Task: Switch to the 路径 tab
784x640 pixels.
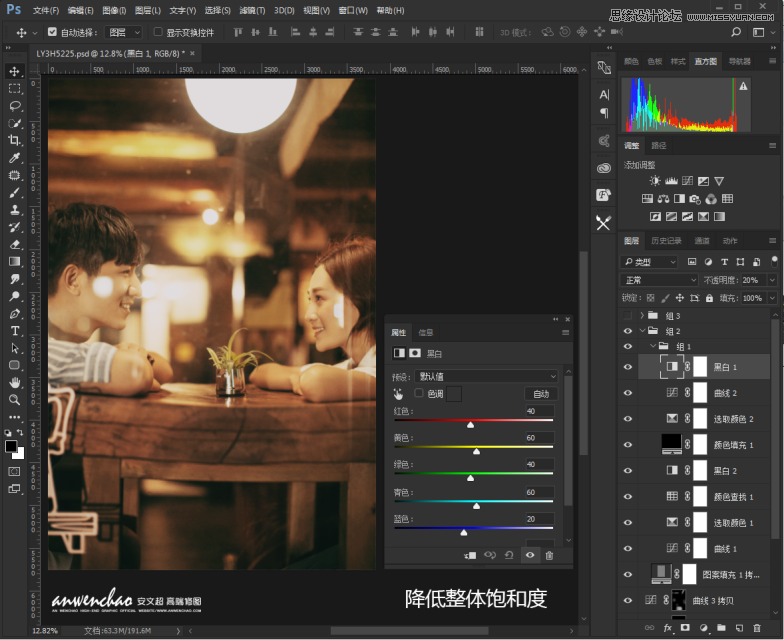Action: pos(658,146)
